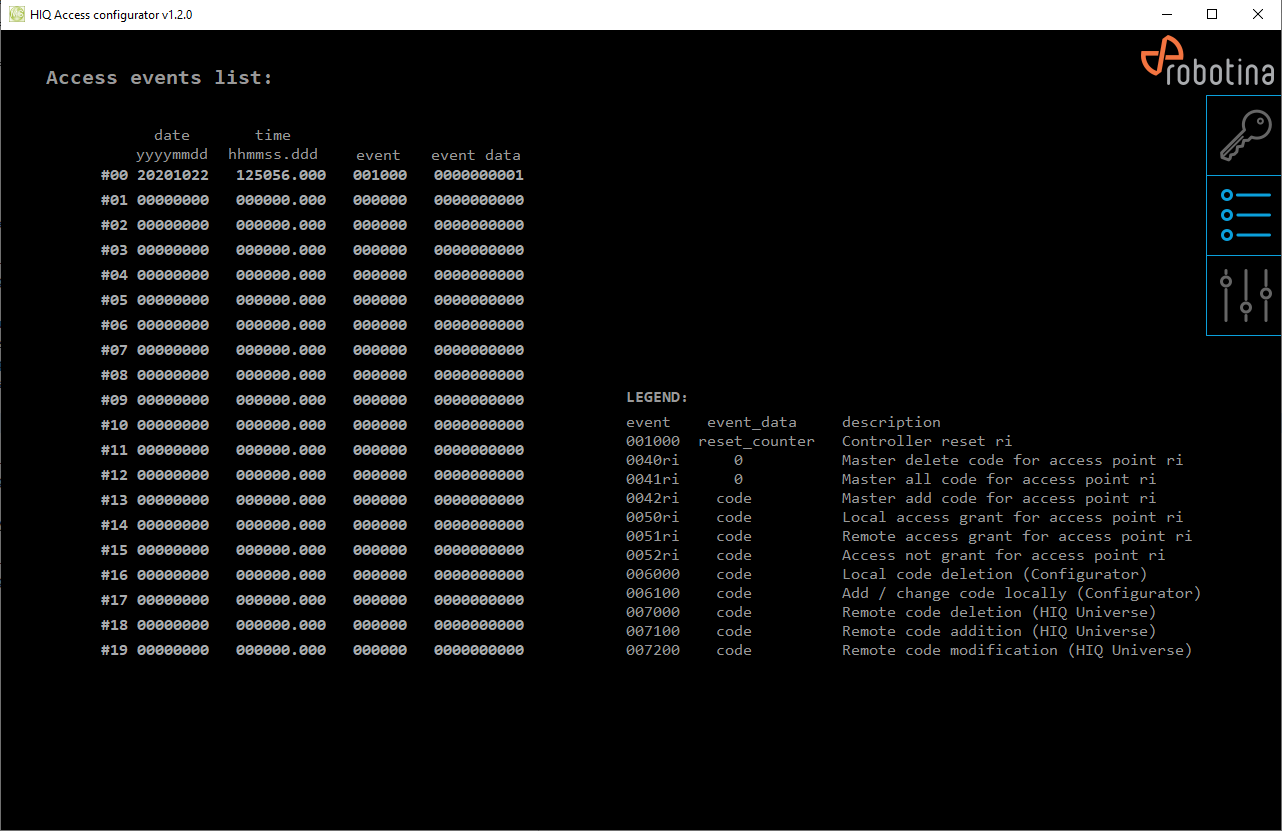The image size is (1282, 832).
Task: Click the "Access events list:" heading
Action: [159, 78]
